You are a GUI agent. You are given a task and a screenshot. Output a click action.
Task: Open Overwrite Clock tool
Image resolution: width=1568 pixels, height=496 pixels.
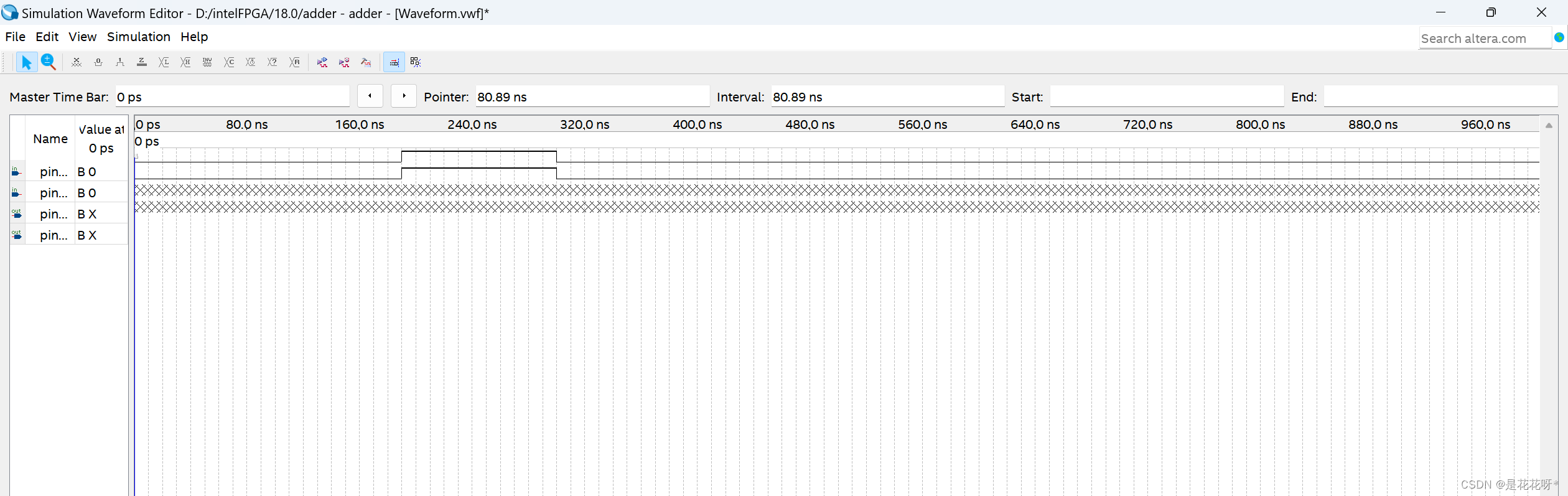[251, 62]
